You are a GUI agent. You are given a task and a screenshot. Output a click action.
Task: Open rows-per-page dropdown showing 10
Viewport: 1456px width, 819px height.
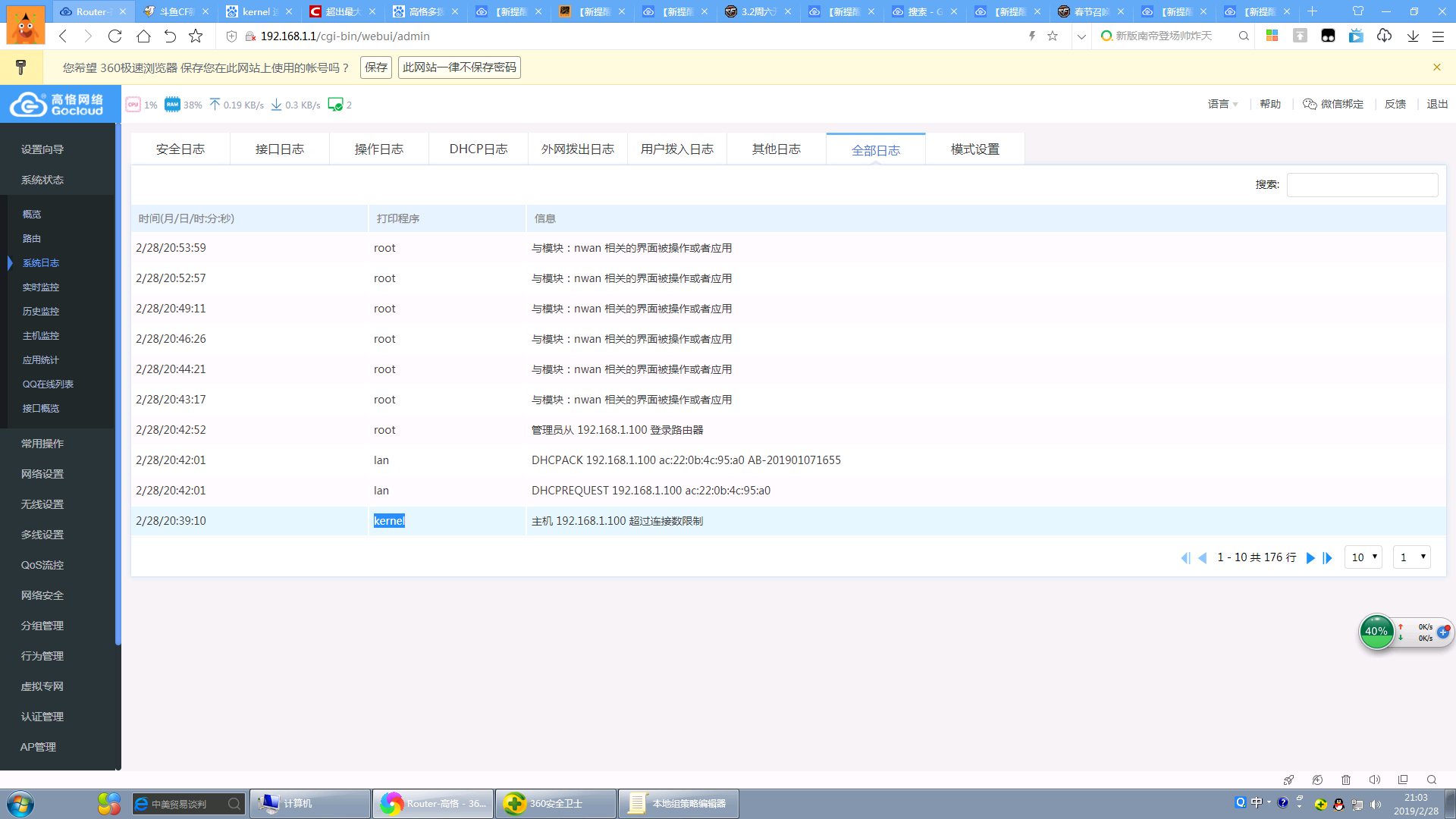(x=1363, y=557)
